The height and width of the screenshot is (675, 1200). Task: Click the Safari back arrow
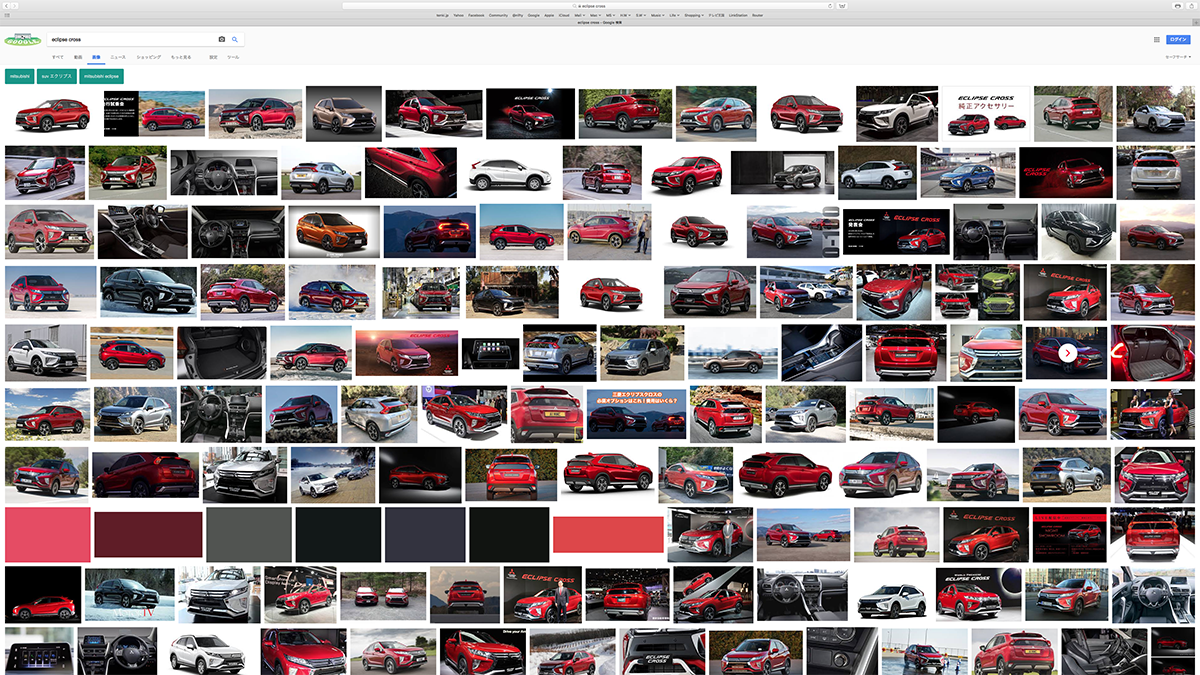click(6, 6)
